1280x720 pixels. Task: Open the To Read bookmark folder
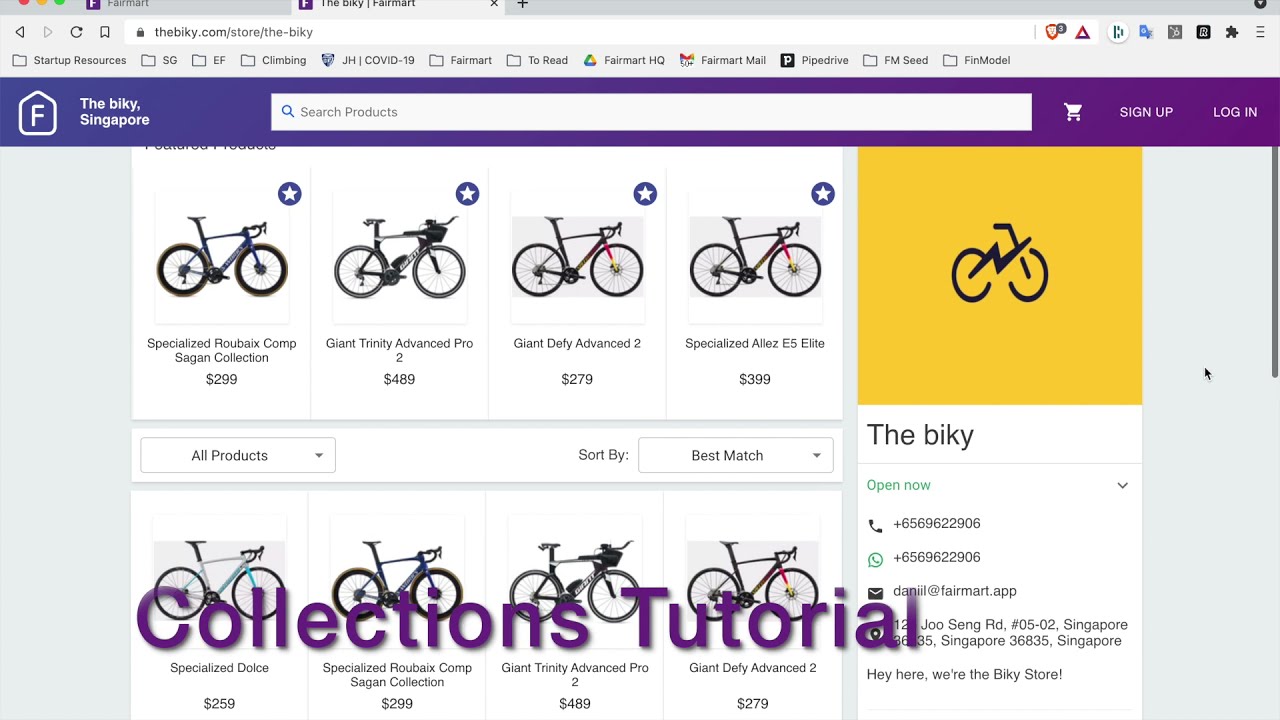[x=538, y=60]
